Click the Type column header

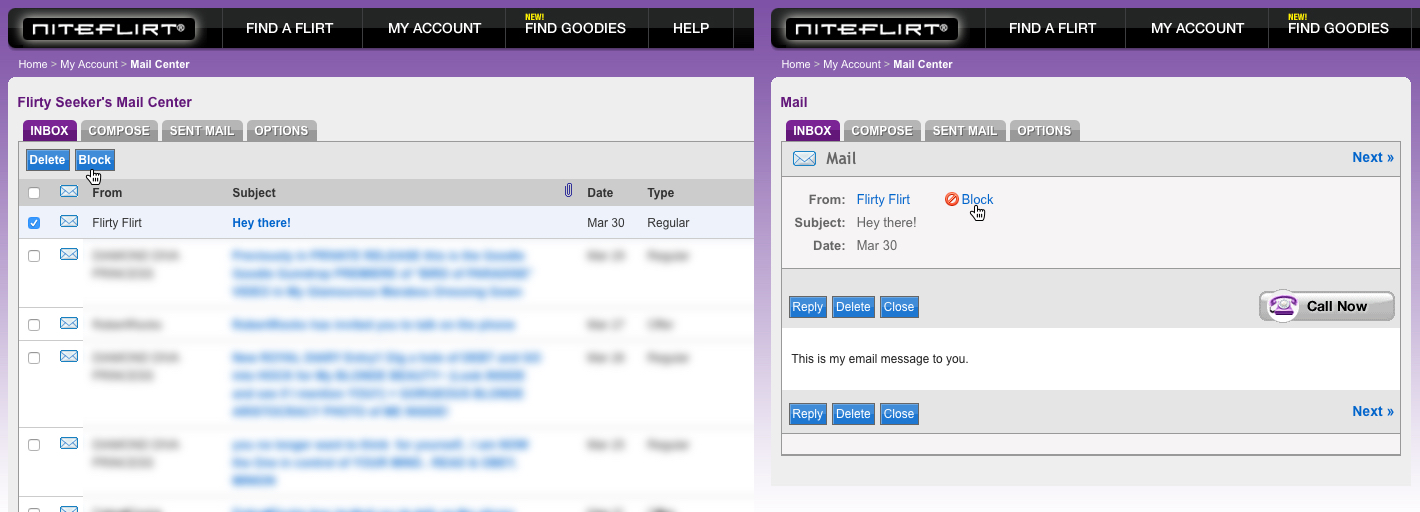(661, 193)
